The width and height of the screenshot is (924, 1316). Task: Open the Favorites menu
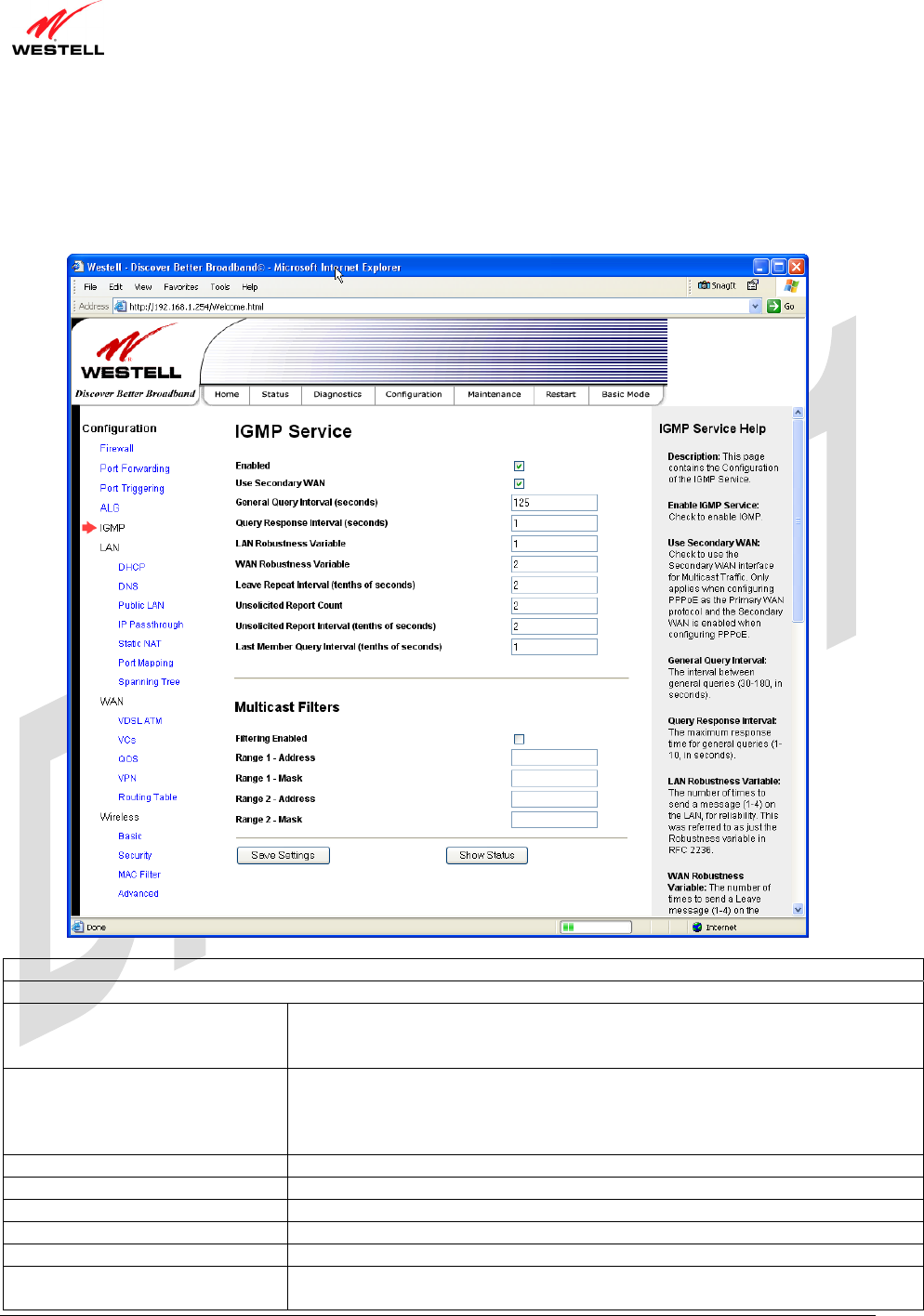(x=181, y=286)
